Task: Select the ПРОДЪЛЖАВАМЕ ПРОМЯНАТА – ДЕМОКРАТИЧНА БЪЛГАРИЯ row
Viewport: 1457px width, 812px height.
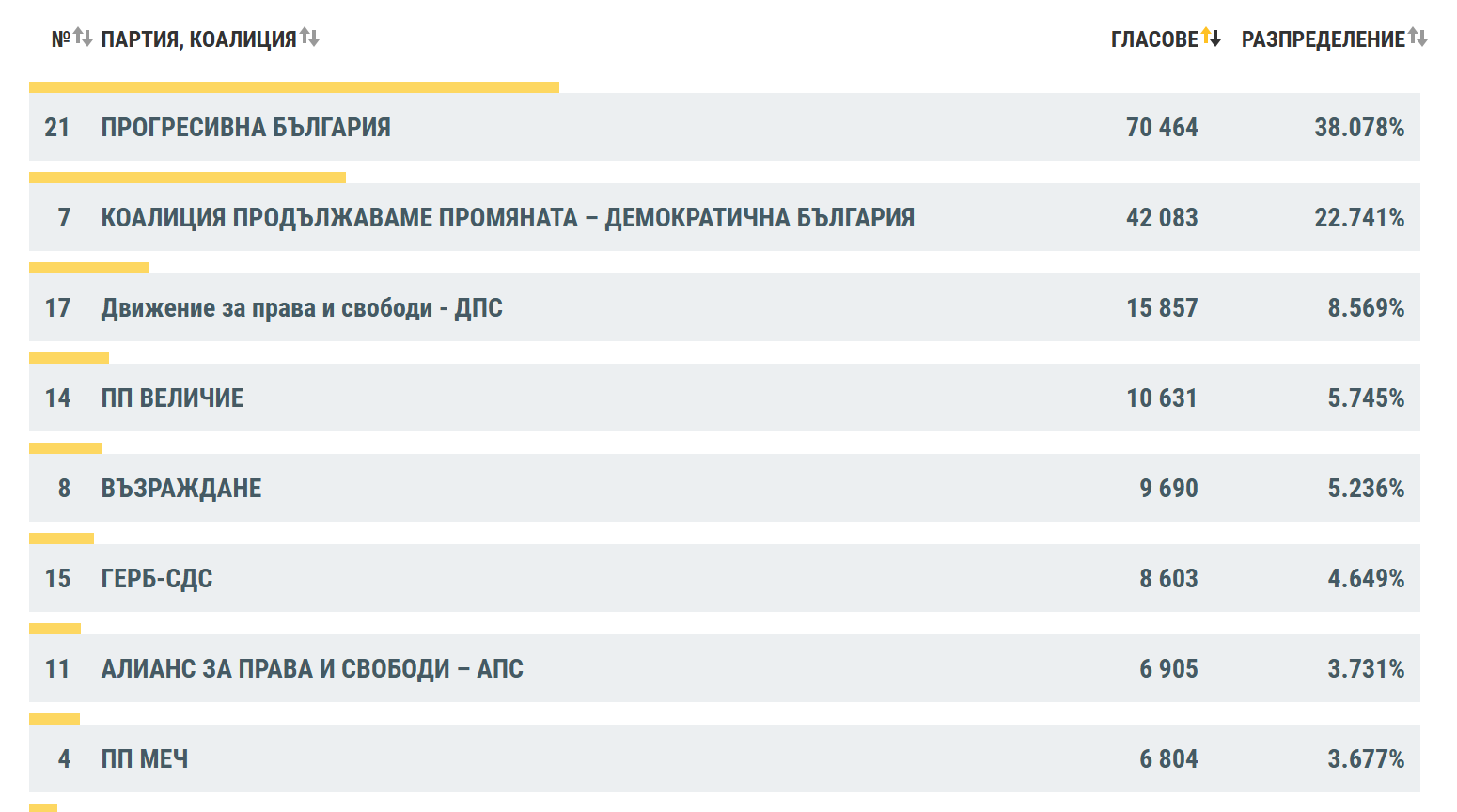Action: point(724,217)
